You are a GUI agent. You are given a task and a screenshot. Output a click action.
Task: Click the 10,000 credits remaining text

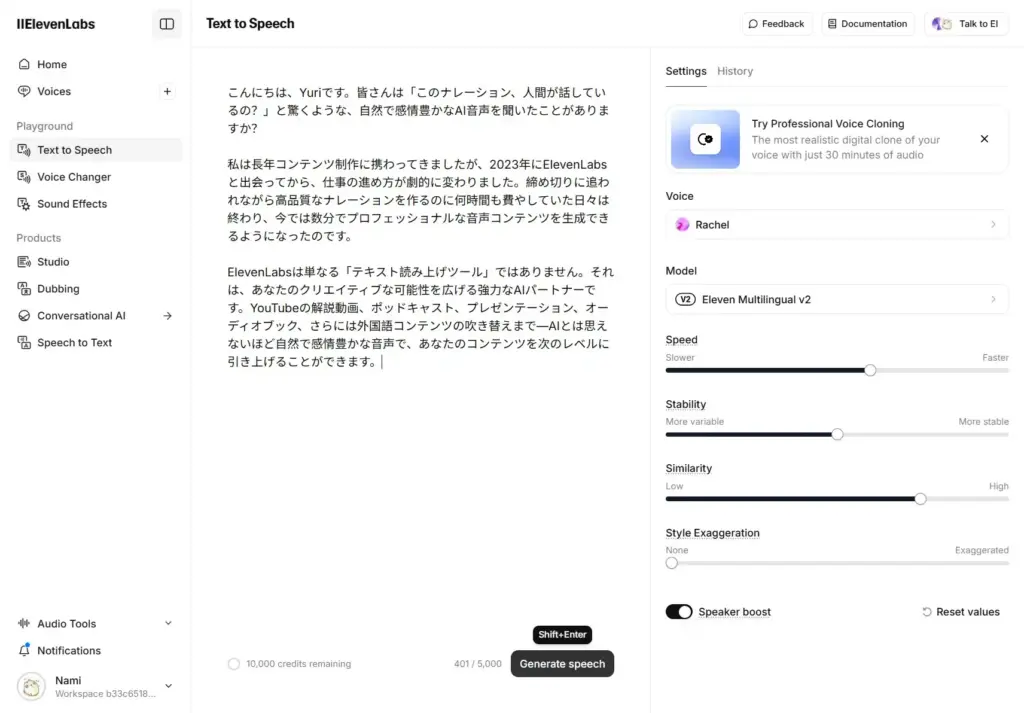coord(298,664)
